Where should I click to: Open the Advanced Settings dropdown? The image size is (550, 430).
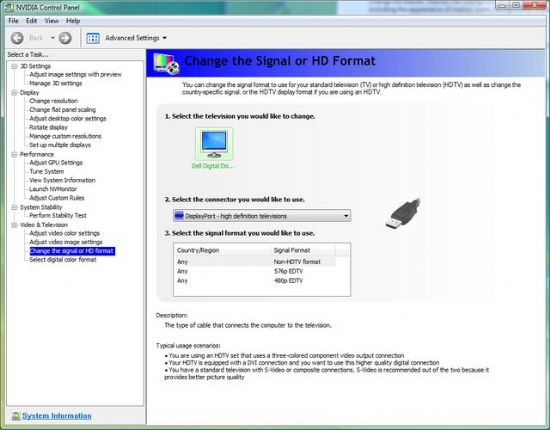pos(136,38)
